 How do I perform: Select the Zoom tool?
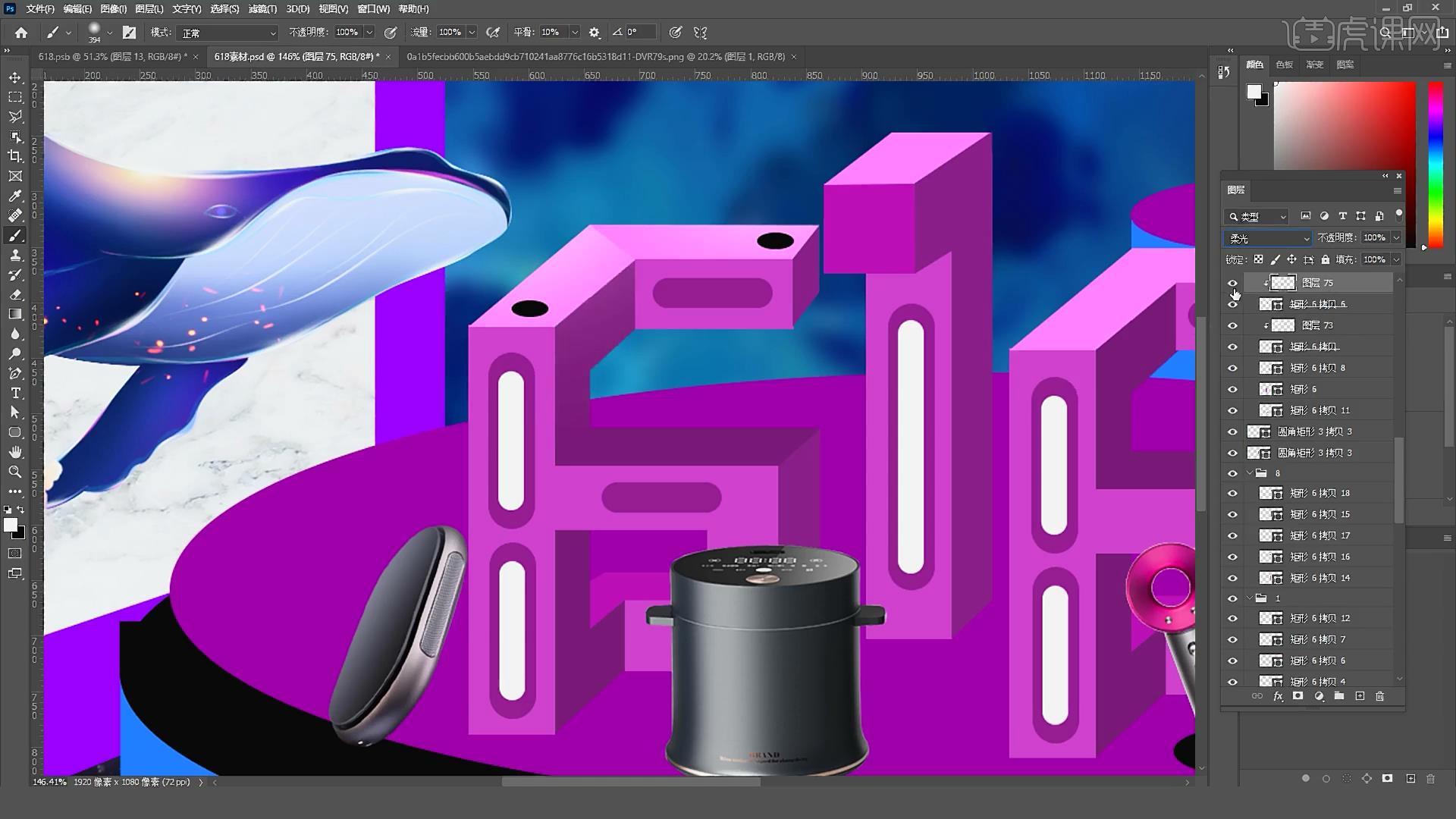15,472
